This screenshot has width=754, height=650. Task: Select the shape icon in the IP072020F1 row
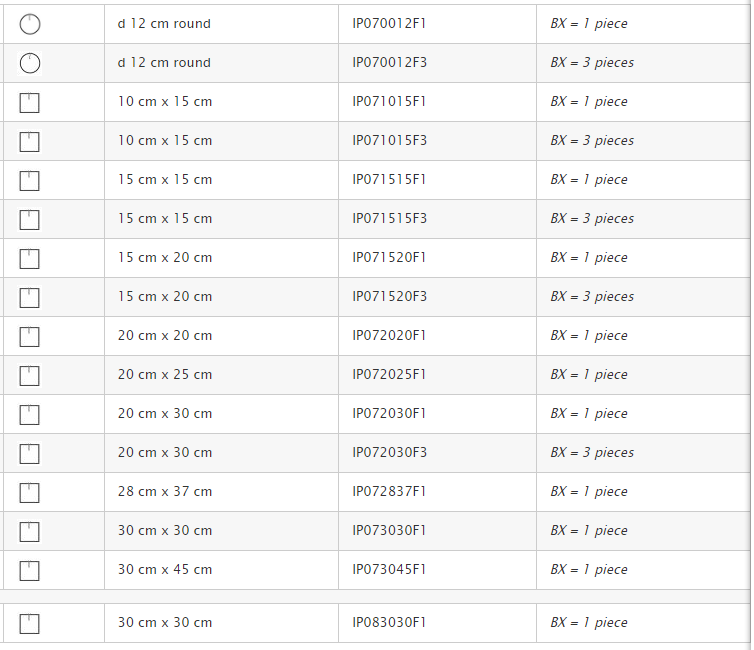(30, 336)
